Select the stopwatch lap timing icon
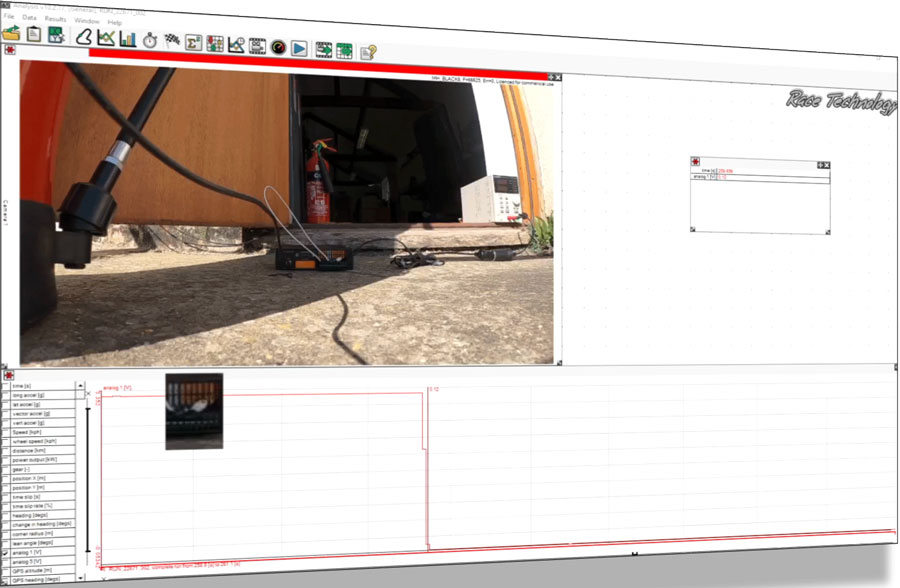900x588 pixels. pyautogui.click(x=150, y=40)
